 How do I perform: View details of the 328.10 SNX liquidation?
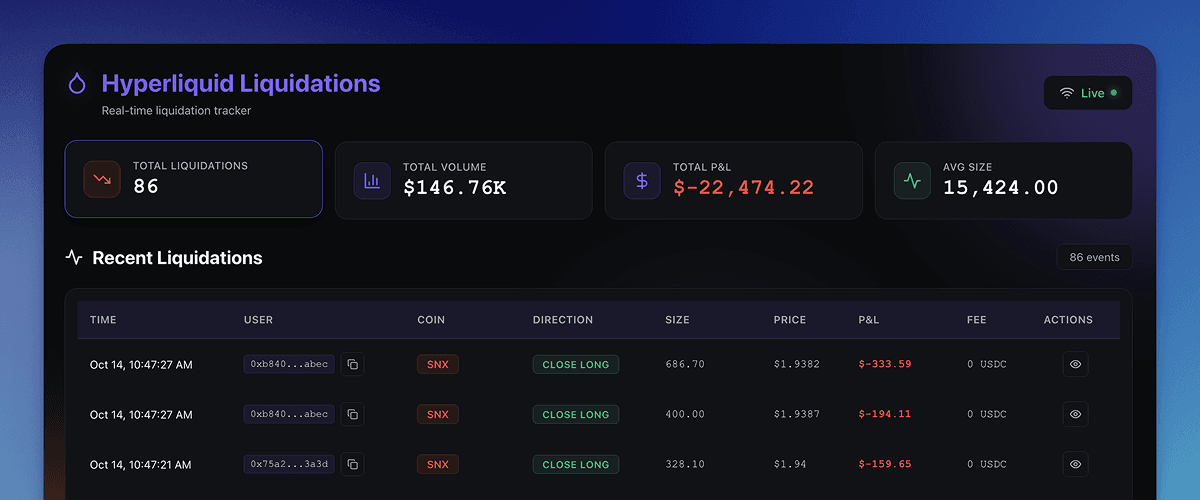click(1075, 464)
